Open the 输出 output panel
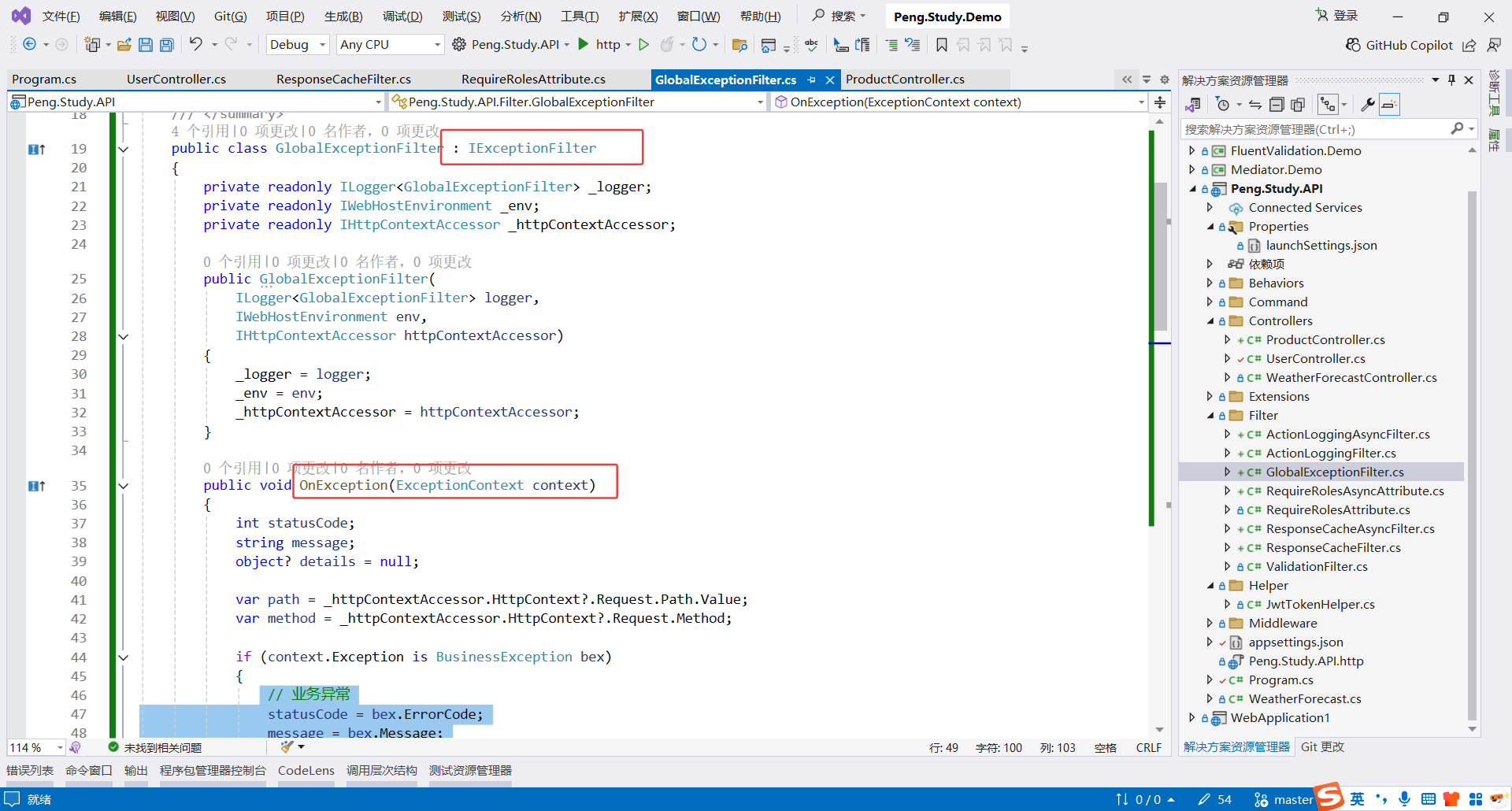Viewport: 1512px width, 811px height. [136, 771]
